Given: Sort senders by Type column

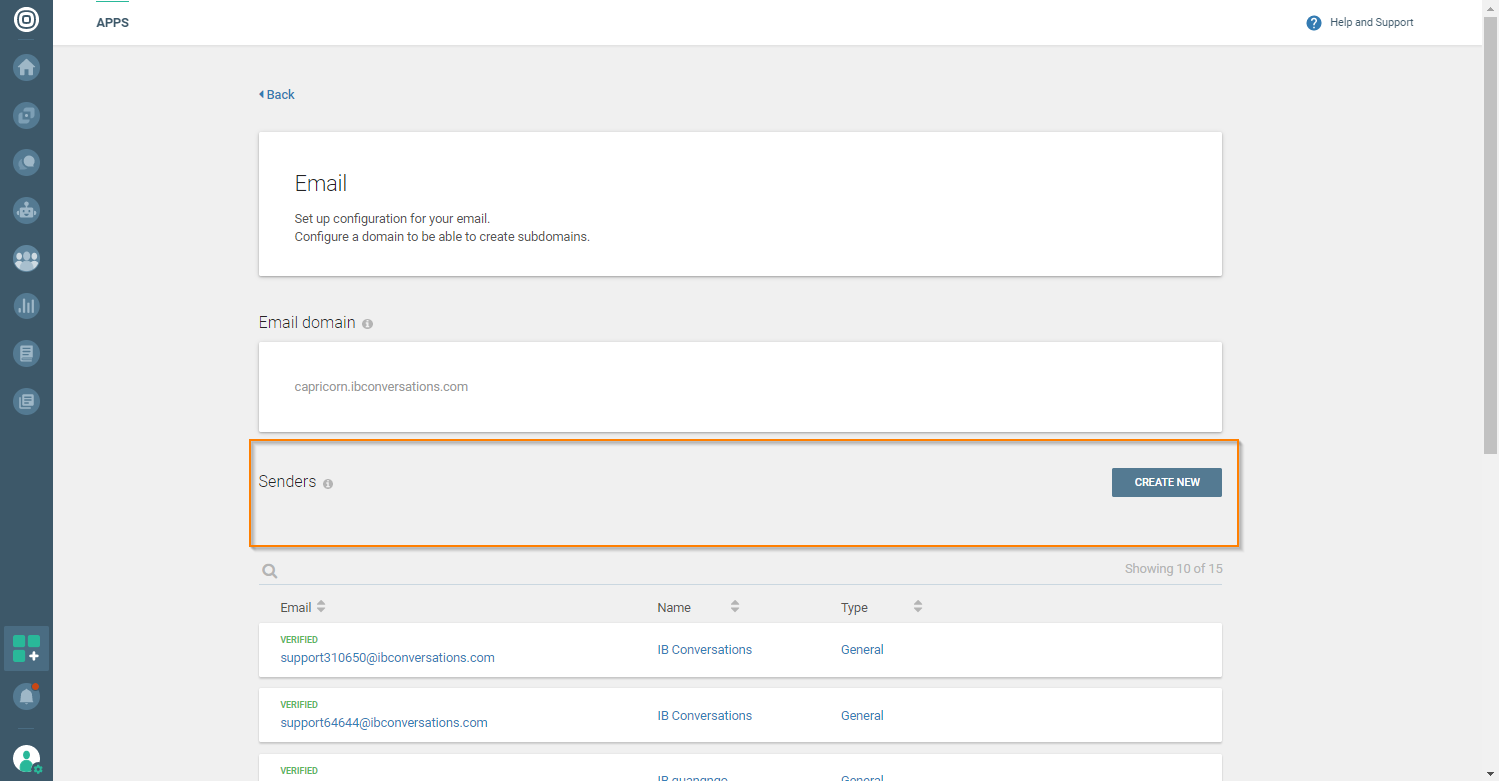Looking at the screenshot, I should tap(918, 607).
